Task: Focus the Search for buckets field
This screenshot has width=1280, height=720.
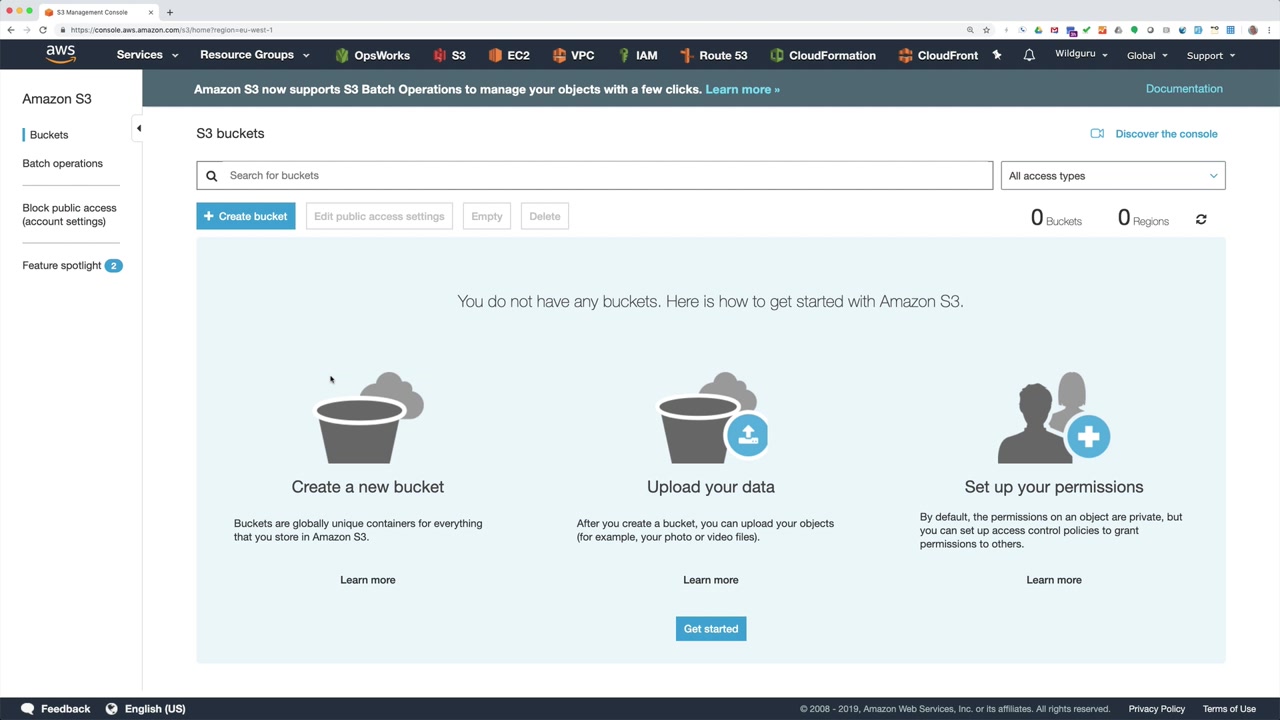Action: coord(595,175)
